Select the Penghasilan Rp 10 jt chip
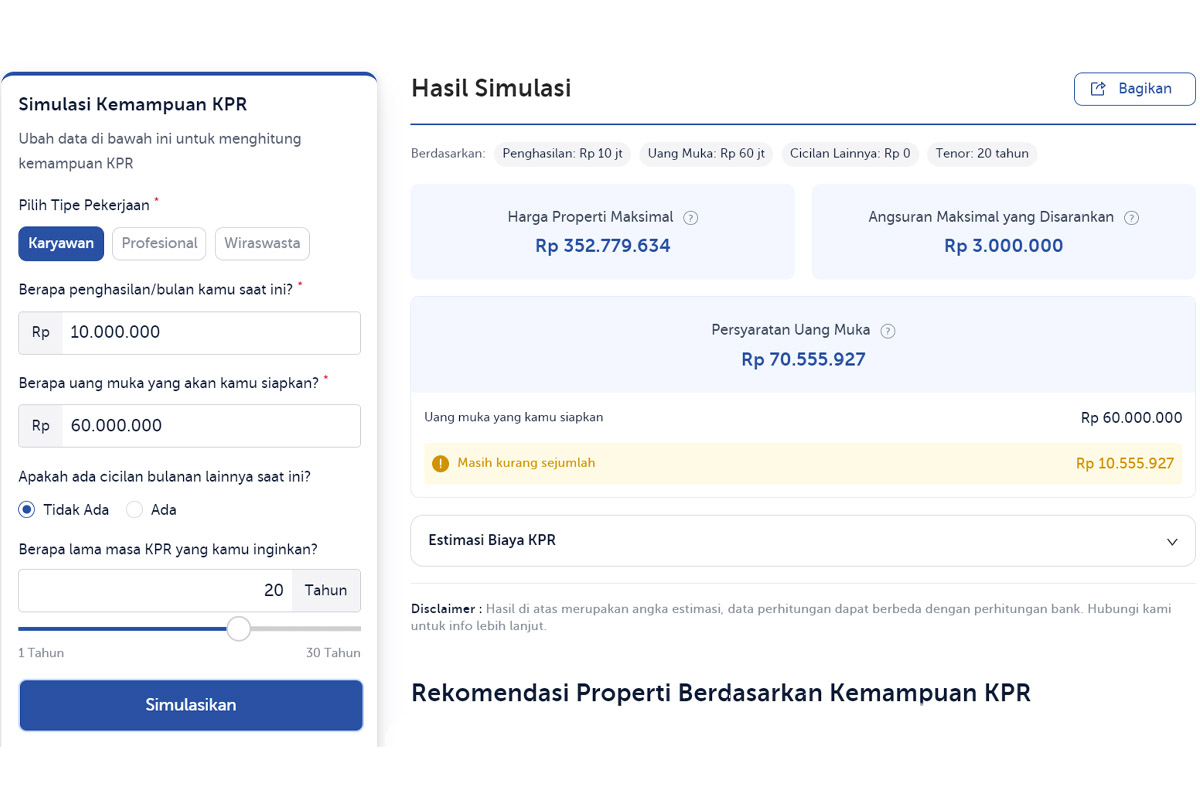1200x800 pixels. point(561,153)
